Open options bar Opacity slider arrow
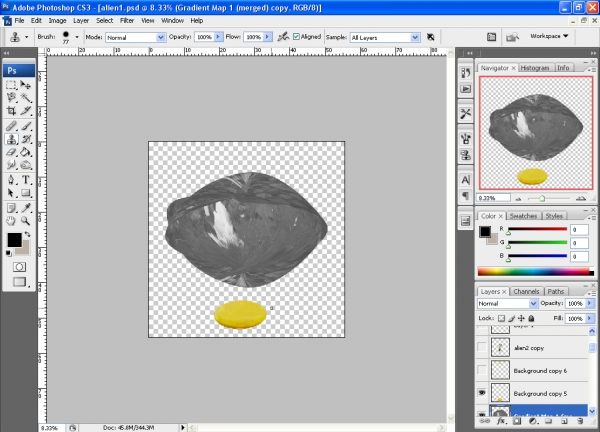The width and height of the screenshot is (600, 432). (x=218, y=37)
